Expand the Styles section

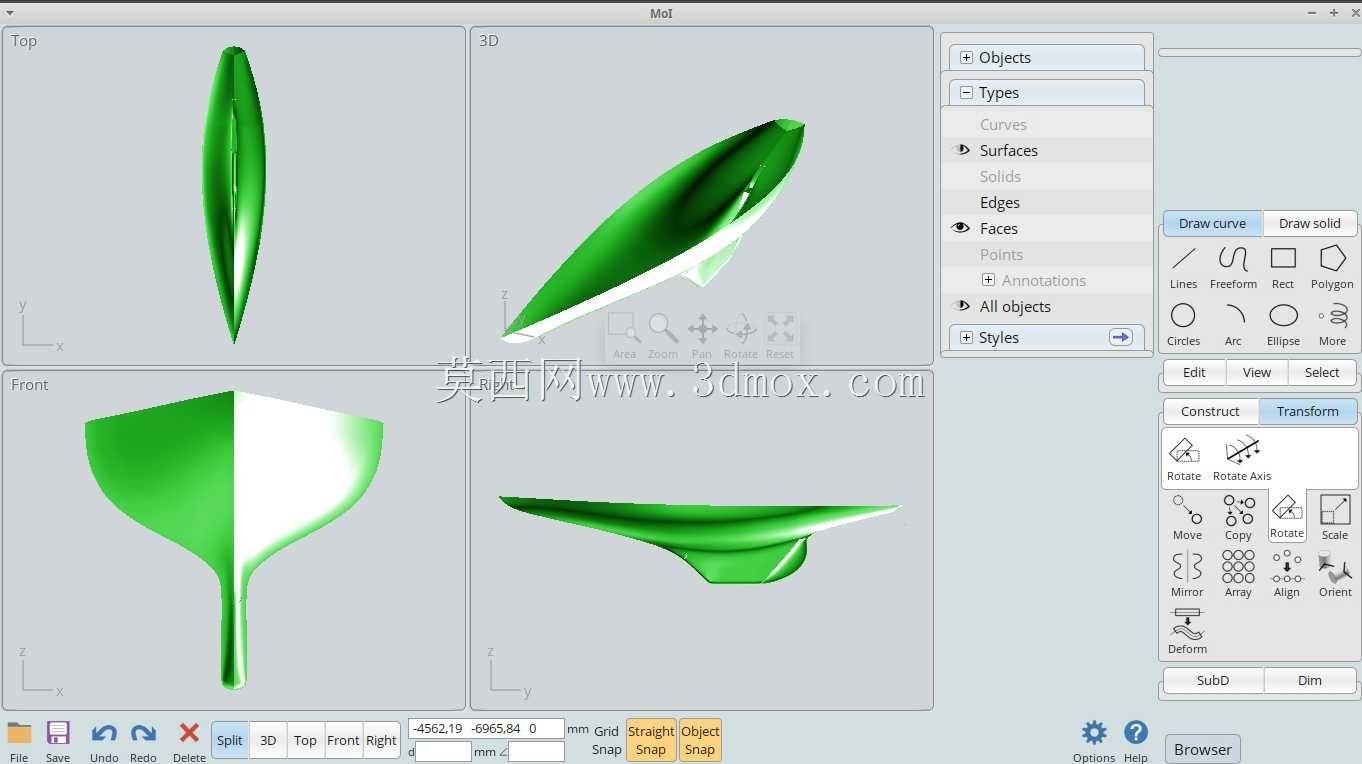click(x=966, y=338)
